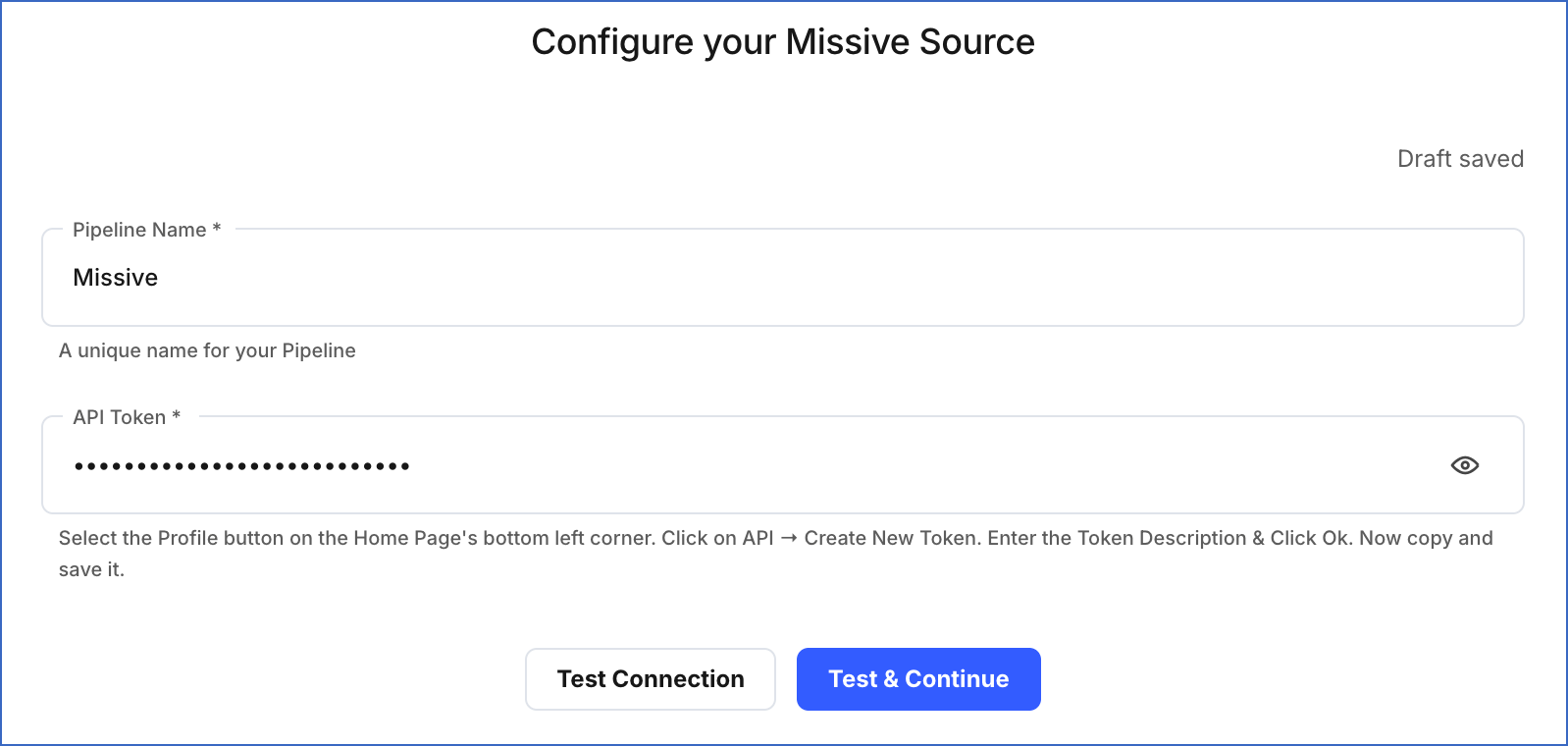Click the 'Configure your Missive Source' heading
Viewport: 1568px width, 746px height.
click(782, 41)
